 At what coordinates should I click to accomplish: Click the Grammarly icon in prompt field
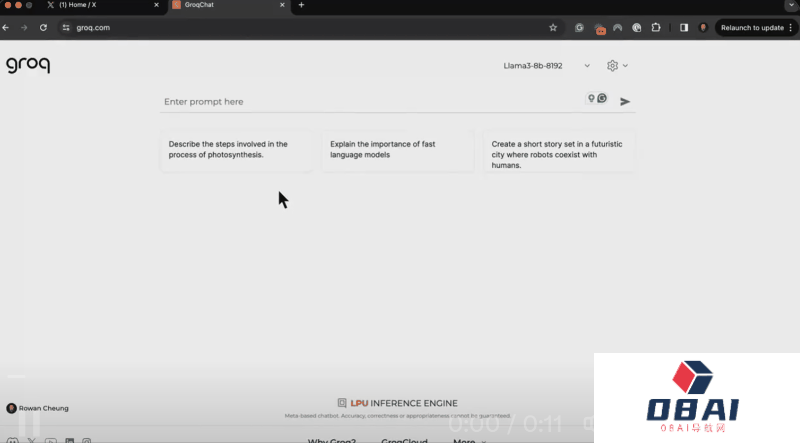[x=602, y=98]
